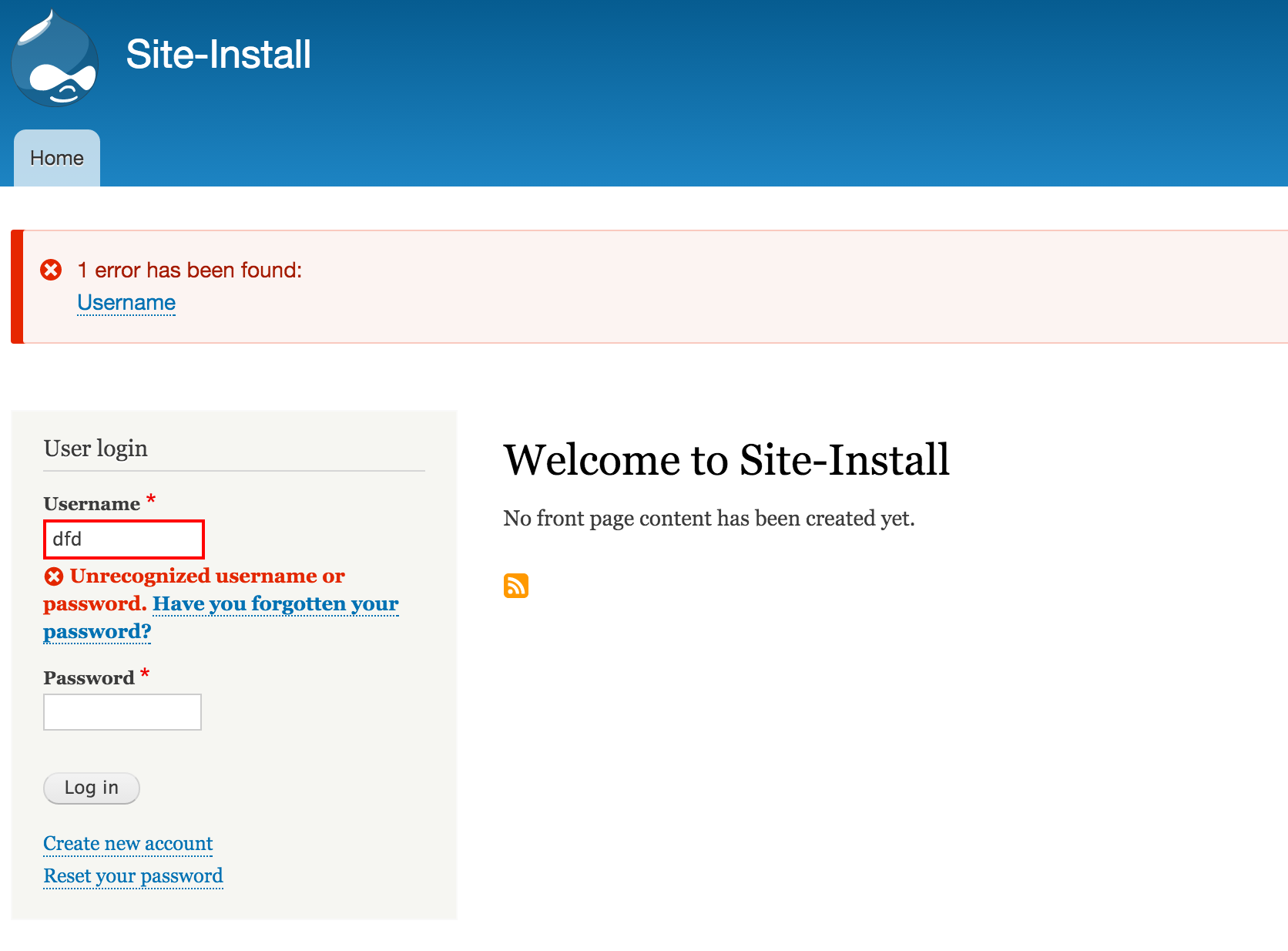Open the Create new account link
1288x951 pixels.
(x=128, y=844)
